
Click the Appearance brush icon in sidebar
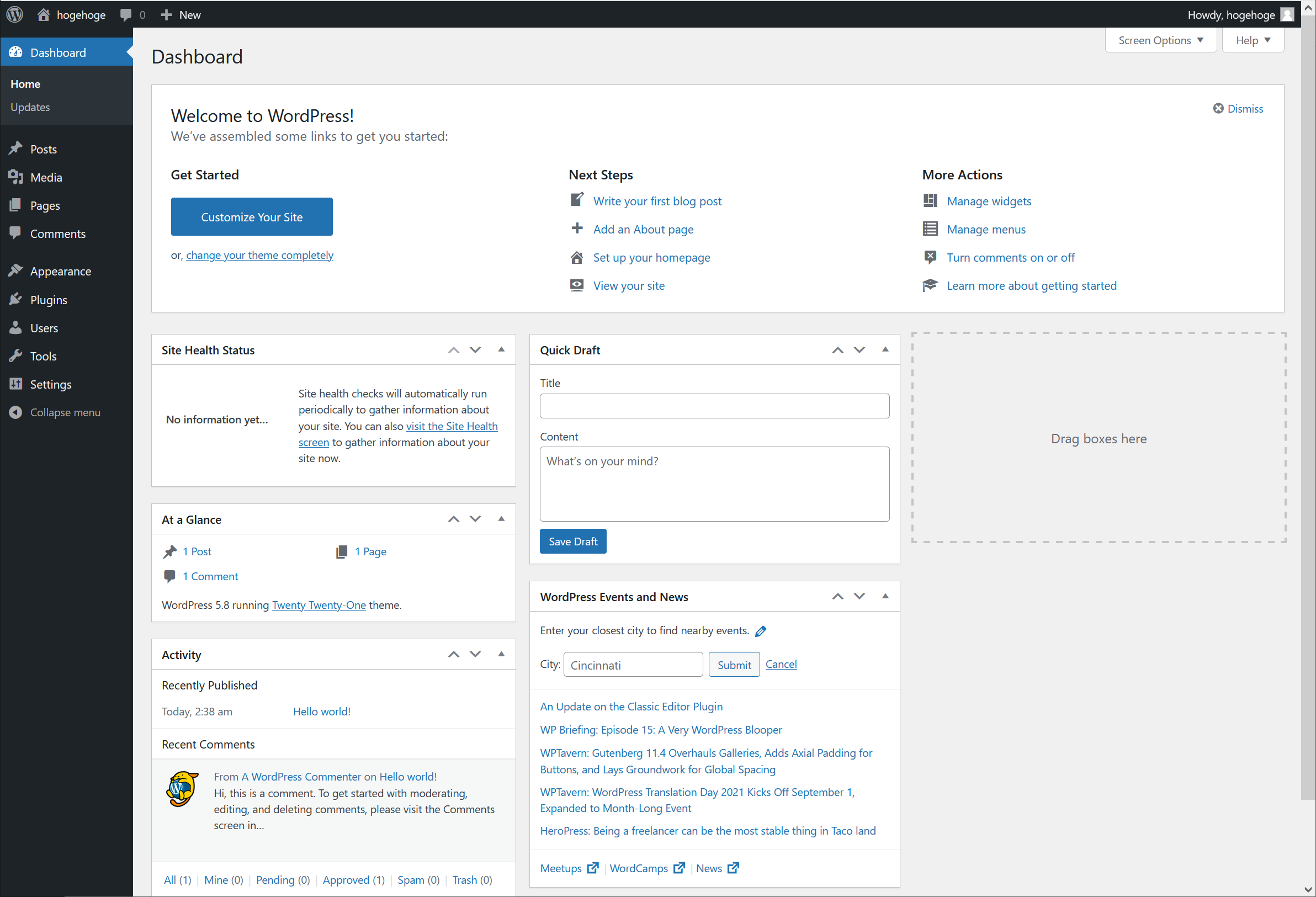(x=15, y=270)
